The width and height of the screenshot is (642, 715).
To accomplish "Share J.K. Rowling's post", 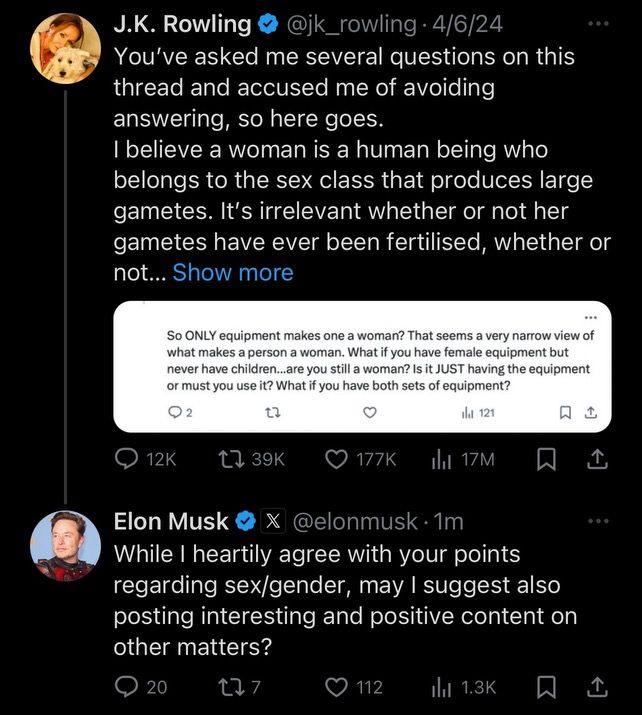I will pos(597,459).
